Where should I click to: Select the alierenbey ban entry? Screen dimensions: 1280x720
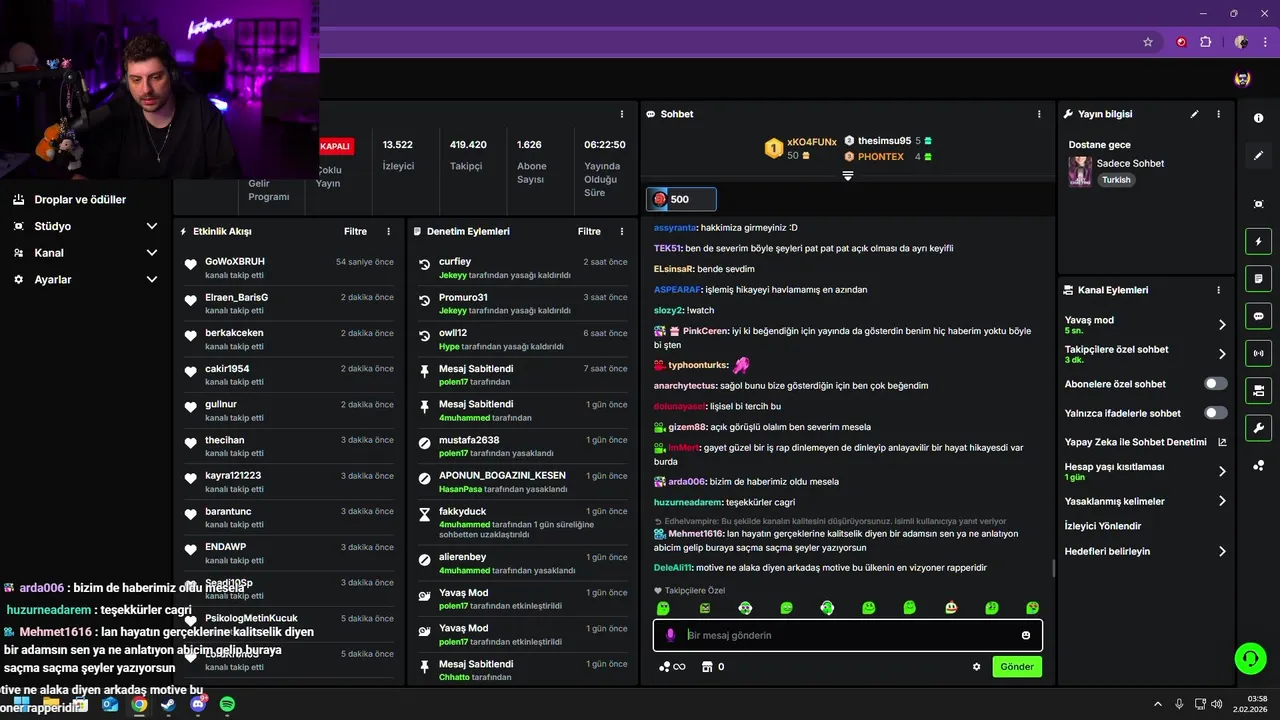[523, 563]
